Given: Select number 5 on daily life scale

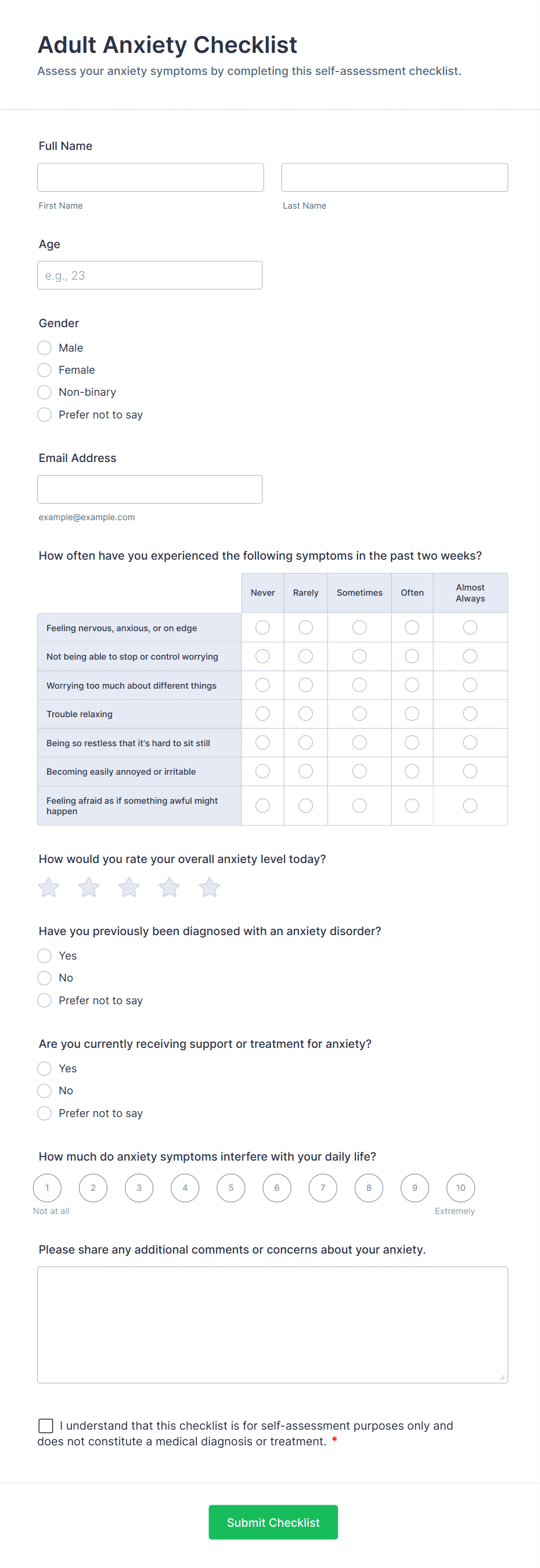Looking at the screenshot, I should (231, 1187).
